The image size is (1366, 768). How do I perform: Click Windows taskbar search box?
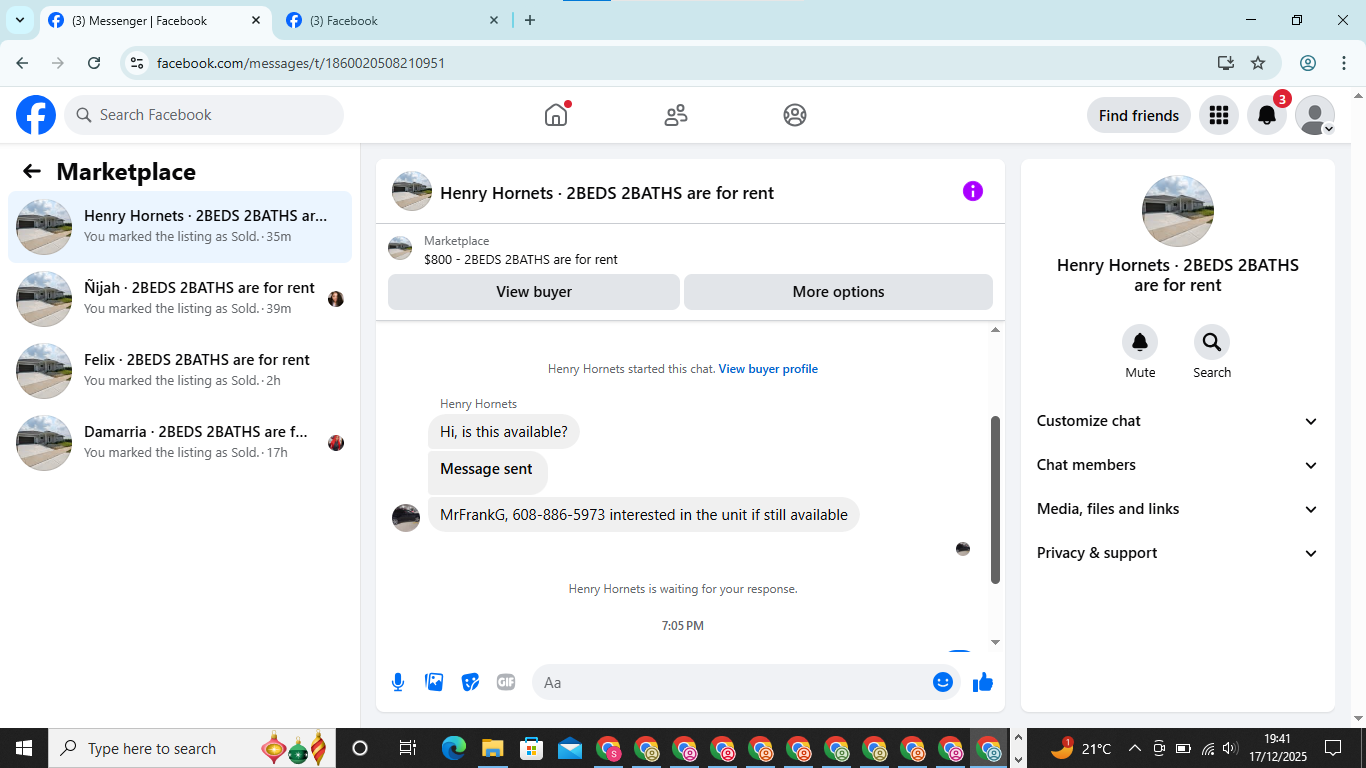192,748
